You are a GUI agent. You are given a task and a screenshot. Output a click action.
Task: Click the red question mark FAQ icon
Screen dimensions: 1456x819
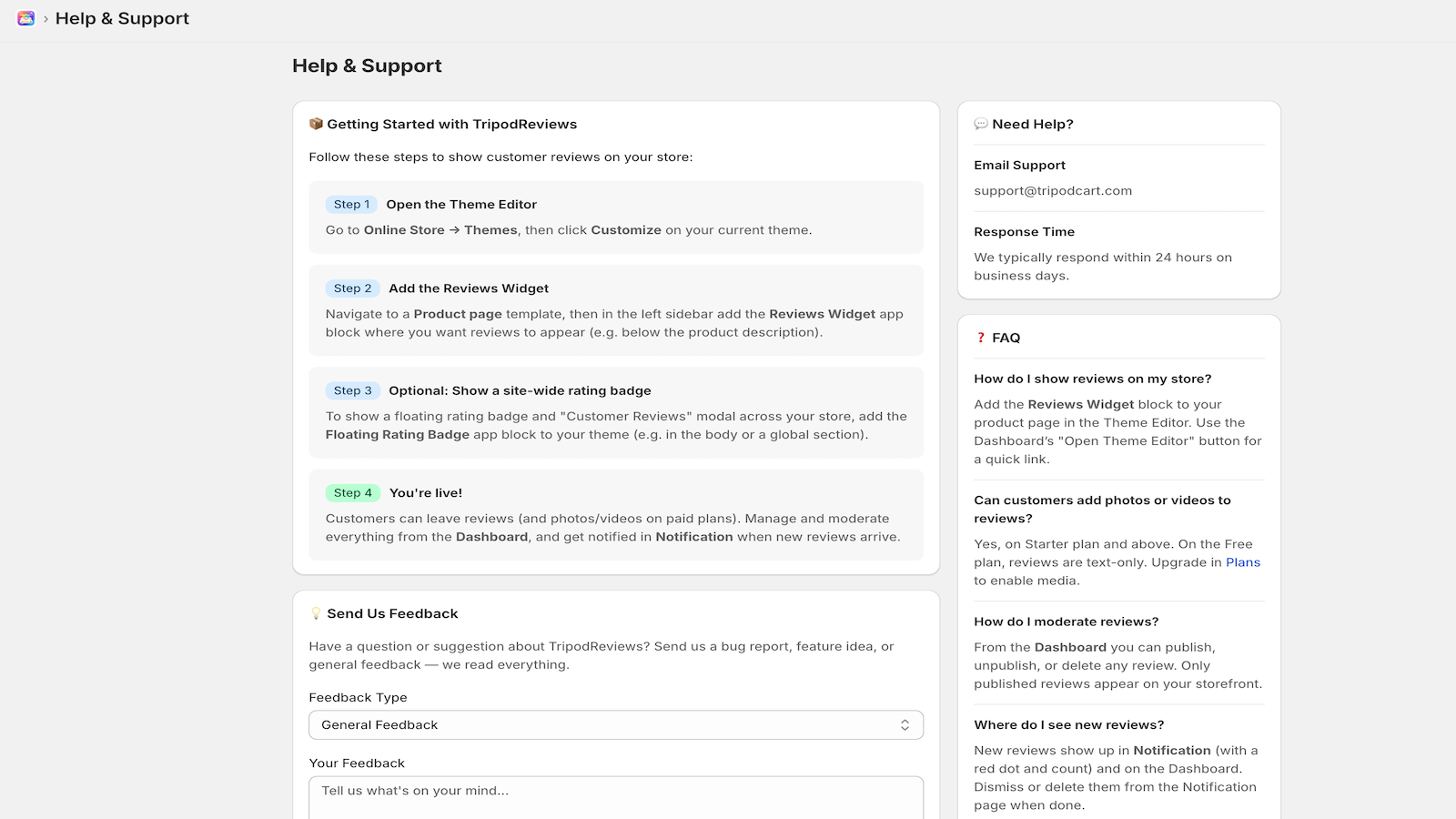click(981, 338)
